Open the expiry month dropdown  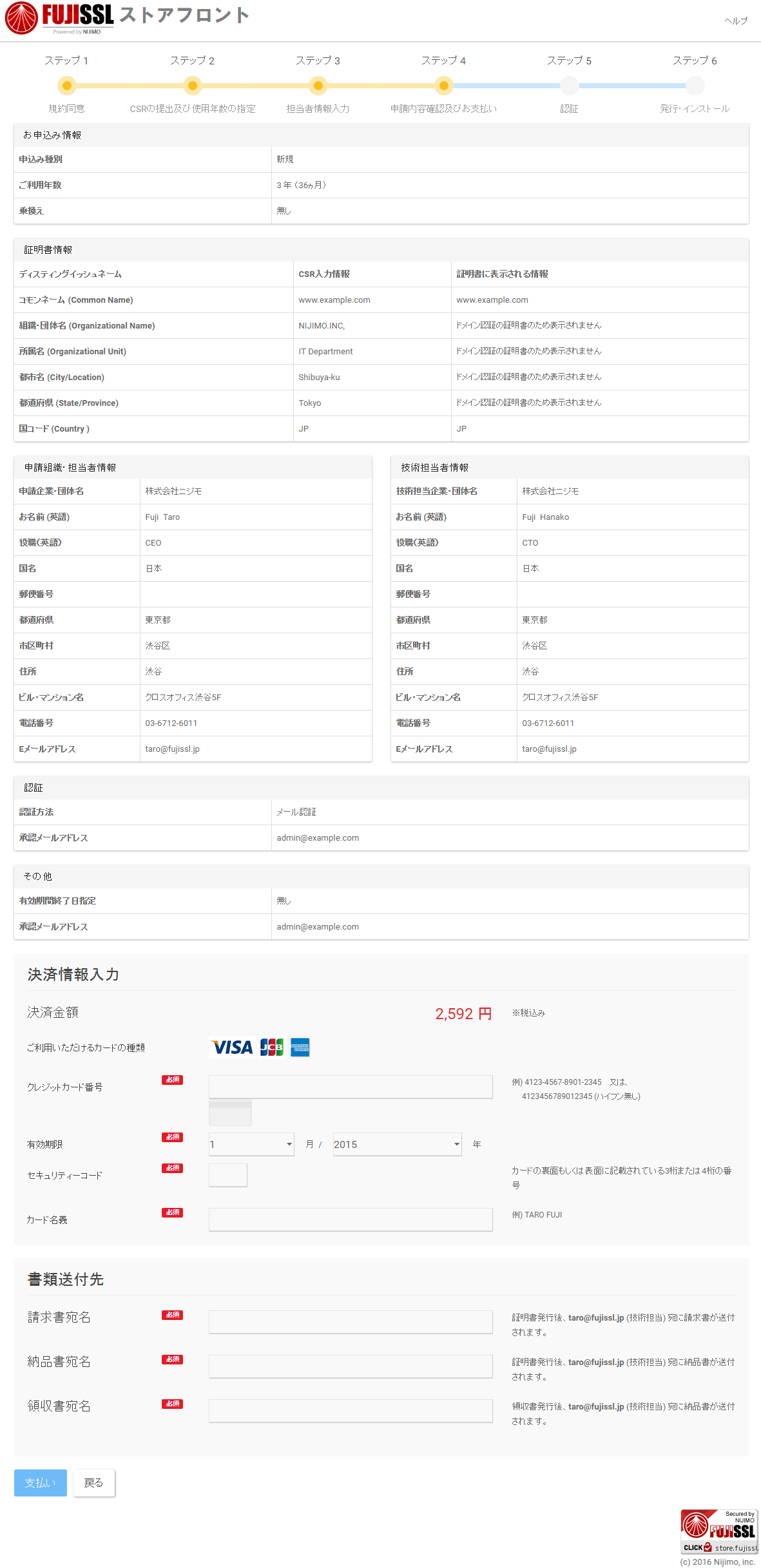pyautogui.click(x=251, y=1144)
